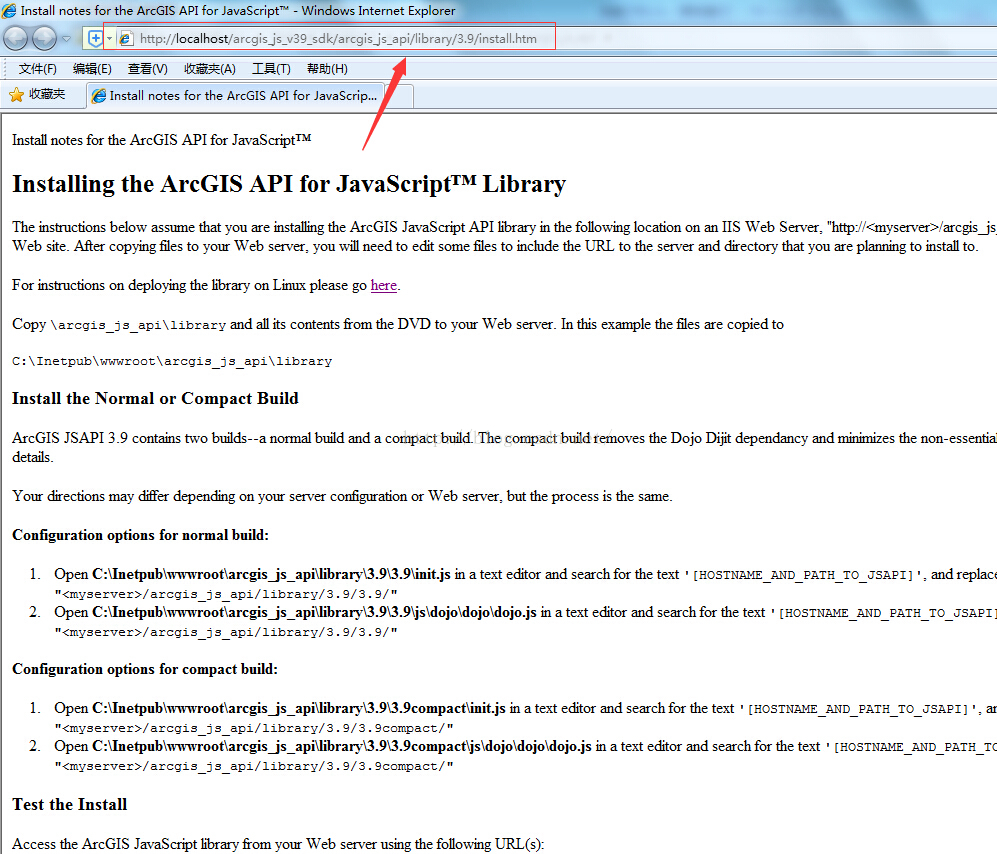The height and width of the screenshot is (854, 997).
Task: Click heading 'Install the Normal or Compact Build'
Action: coord(155,399)
